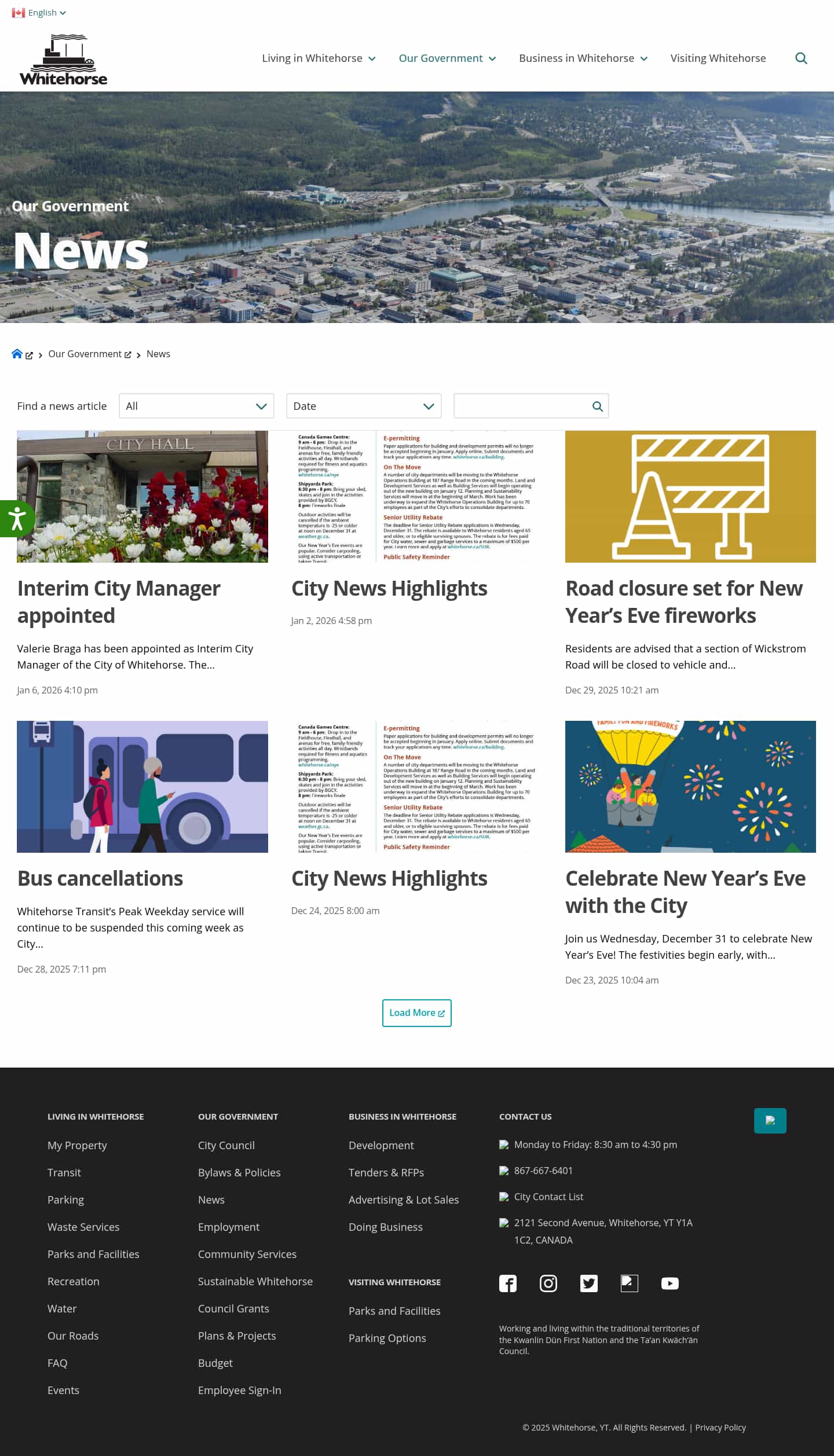Open Sustainable Whitehorse footer link
834x1456 pixels.
click(255, 1282)
